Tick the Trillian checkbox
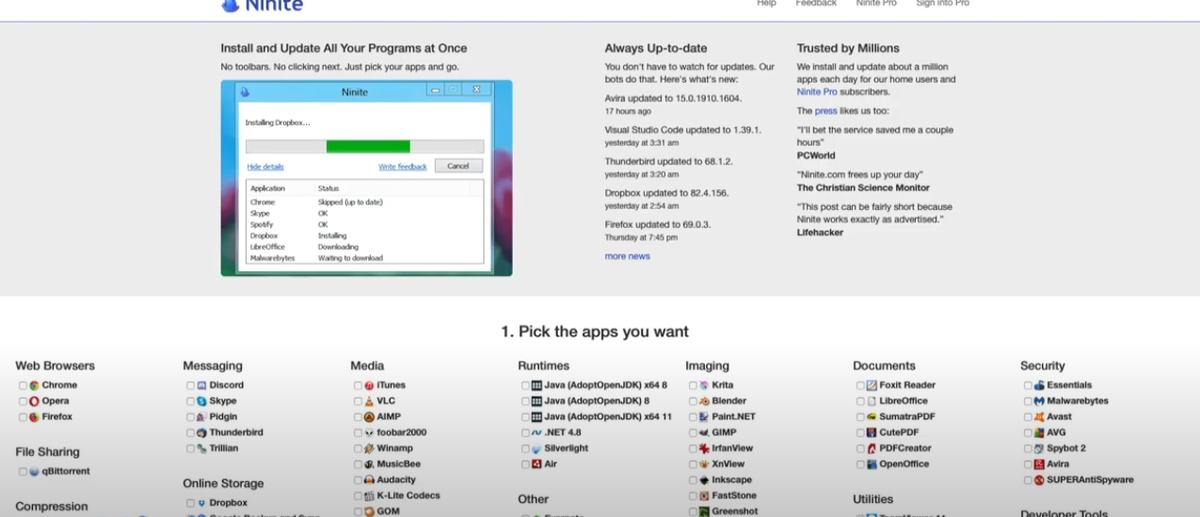Screen dimensions: 1200x517 pyautogui.click(x=190, y=449)
